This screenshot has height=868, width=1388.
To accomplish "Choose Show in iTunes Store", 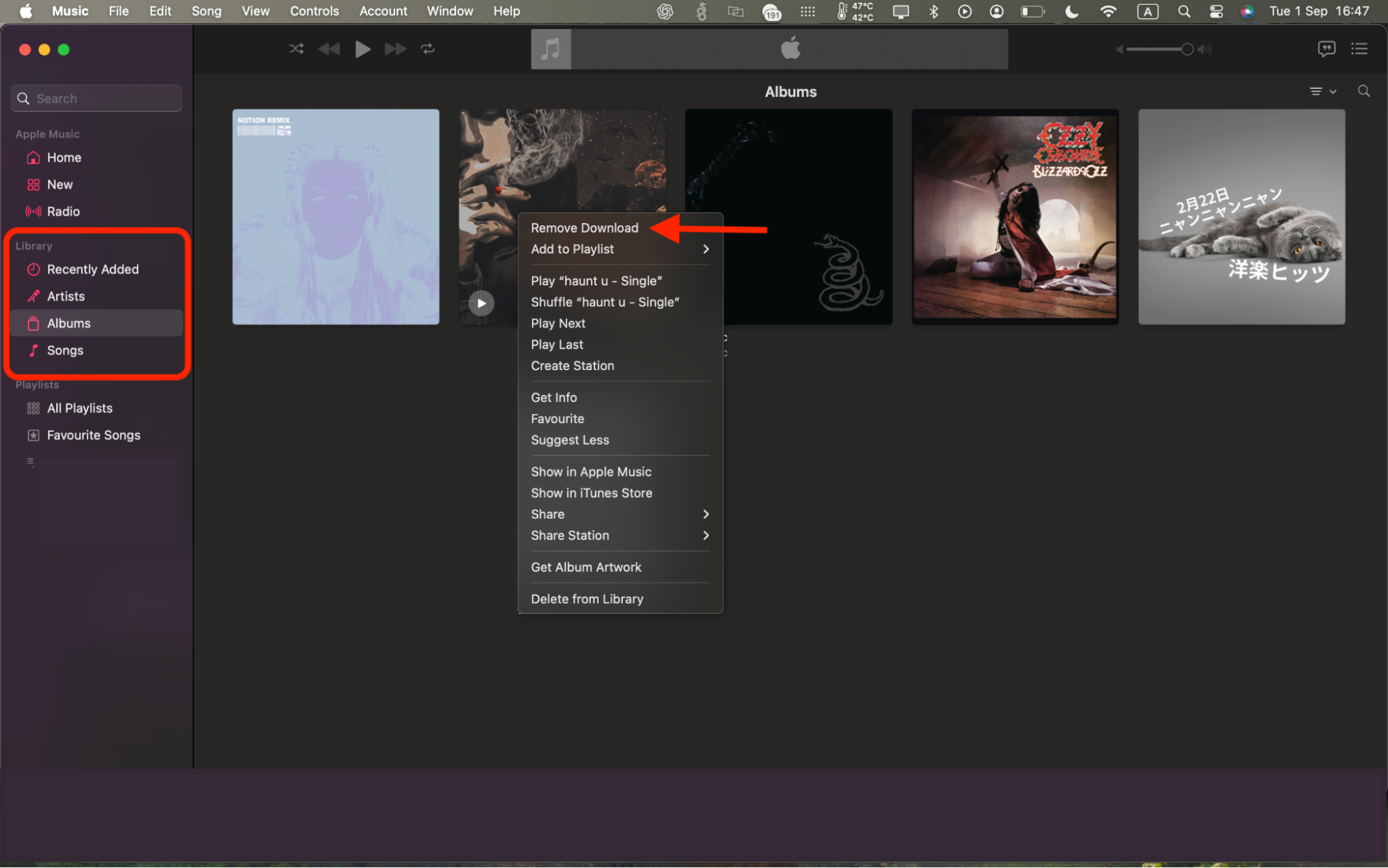I will click(x=620, y=493).
